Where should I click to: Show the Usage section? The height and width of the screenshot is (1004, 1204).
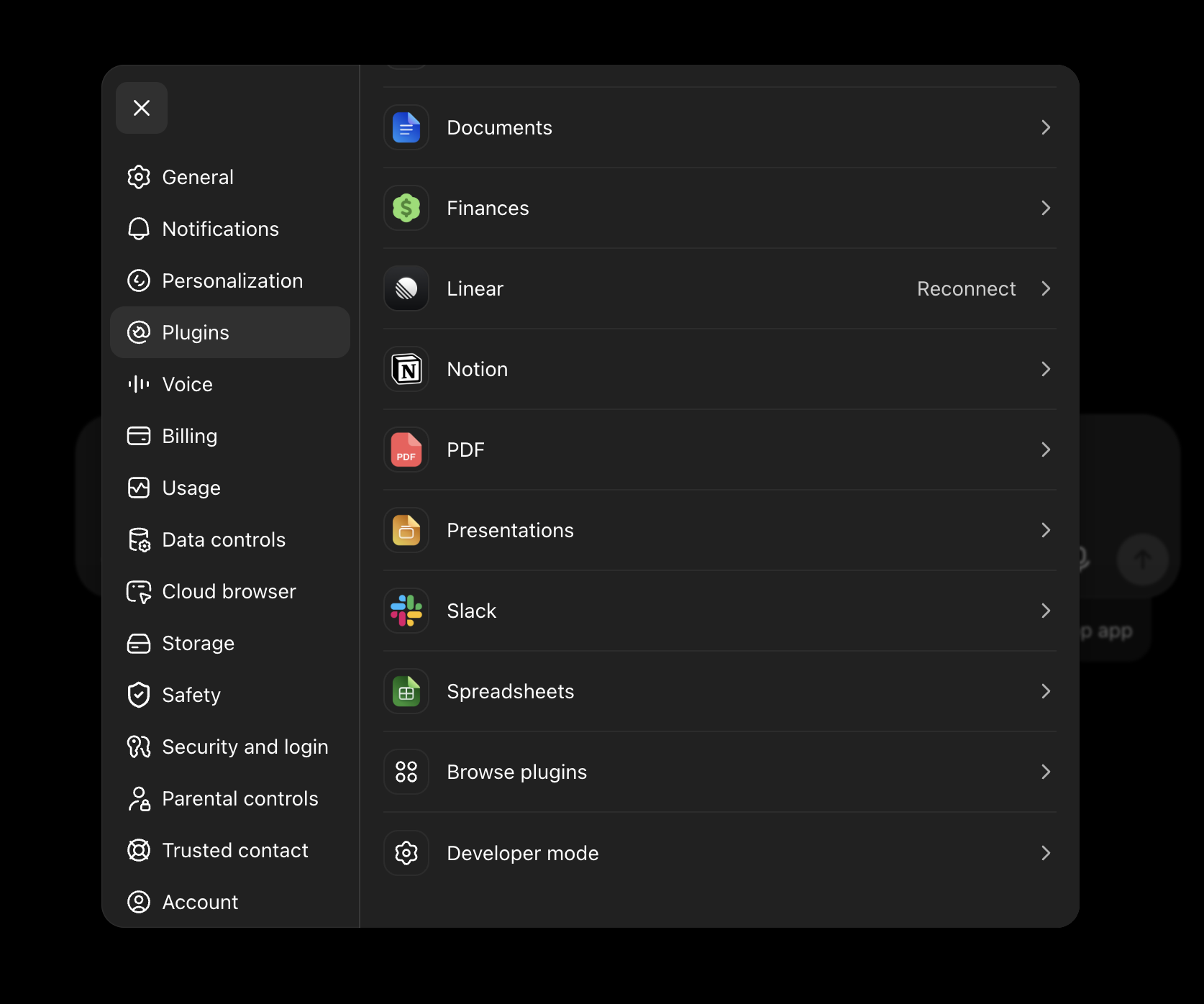click(x=230, y=488)
